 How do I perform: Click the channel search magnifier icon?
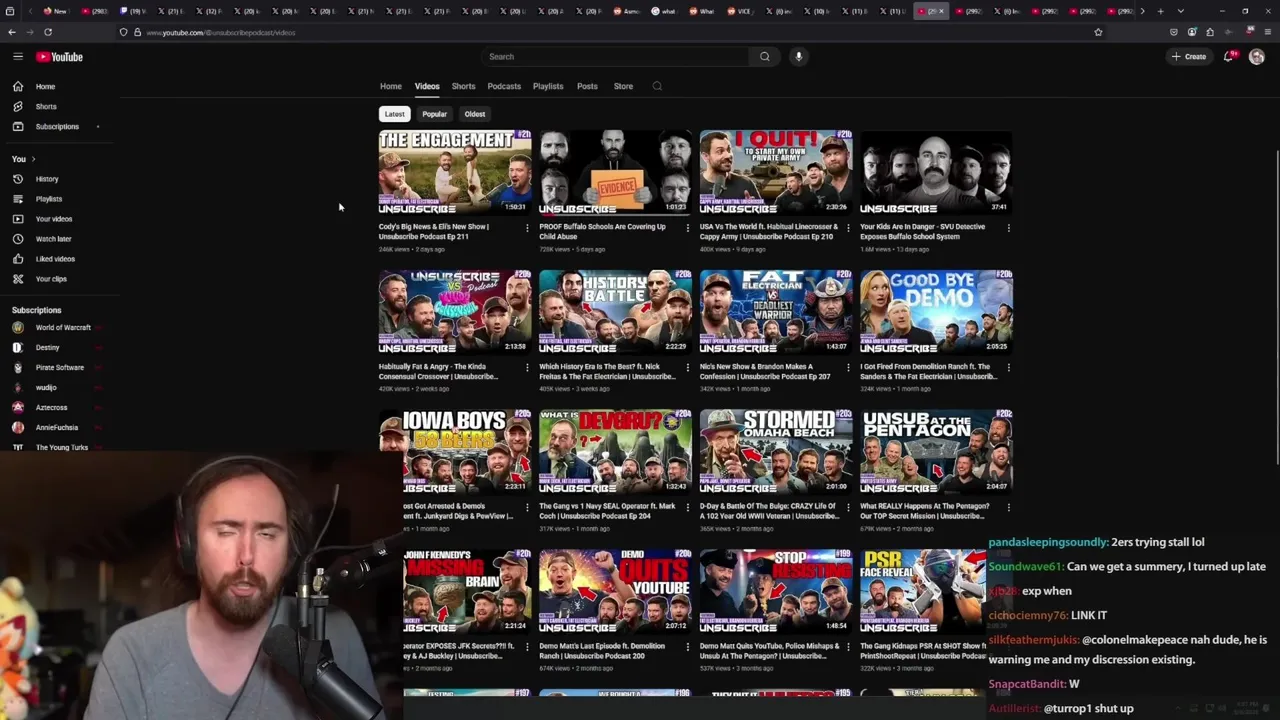657,87
